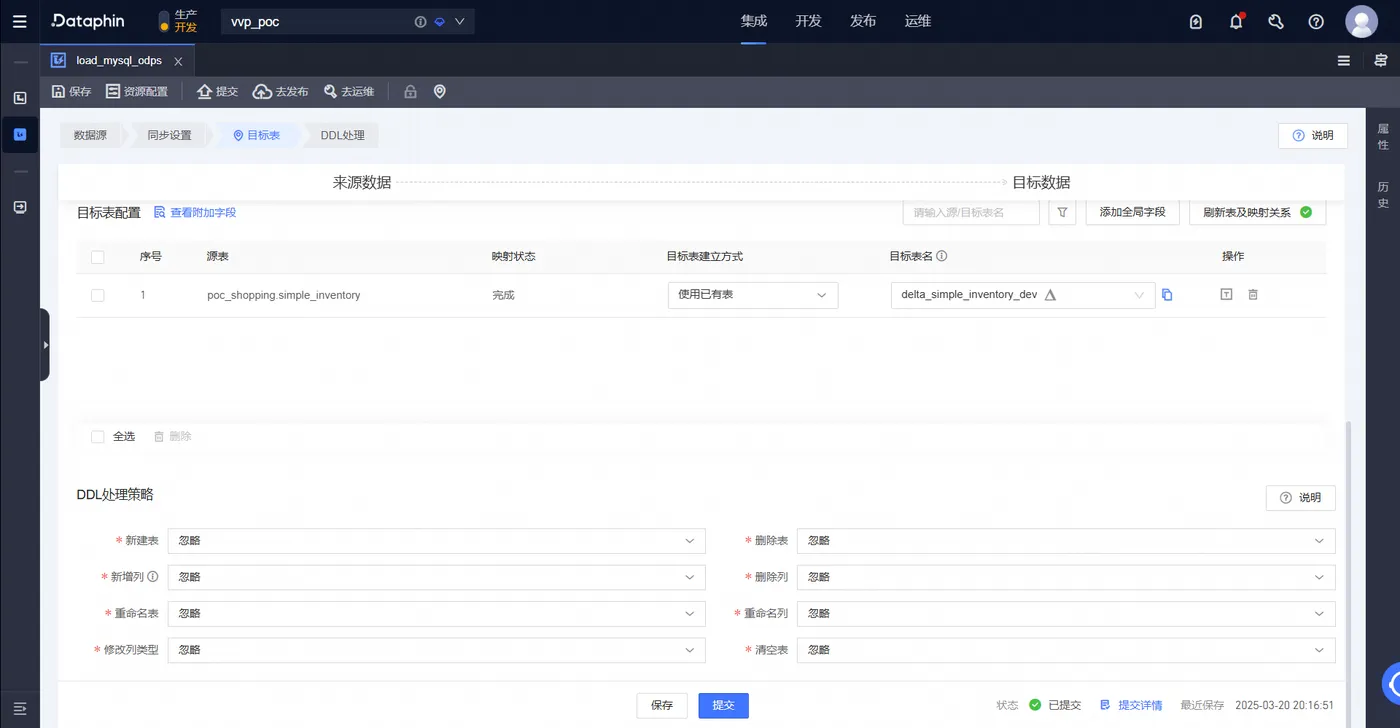
Task: Open the 使用已有表 creation method dropdown
Action: pos(753,295)
